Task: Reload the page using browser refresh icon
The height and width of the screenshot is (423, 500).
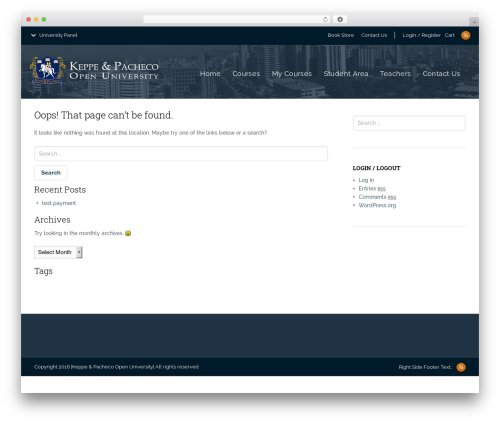Action: pyautogui.click(x=325, y=19)
